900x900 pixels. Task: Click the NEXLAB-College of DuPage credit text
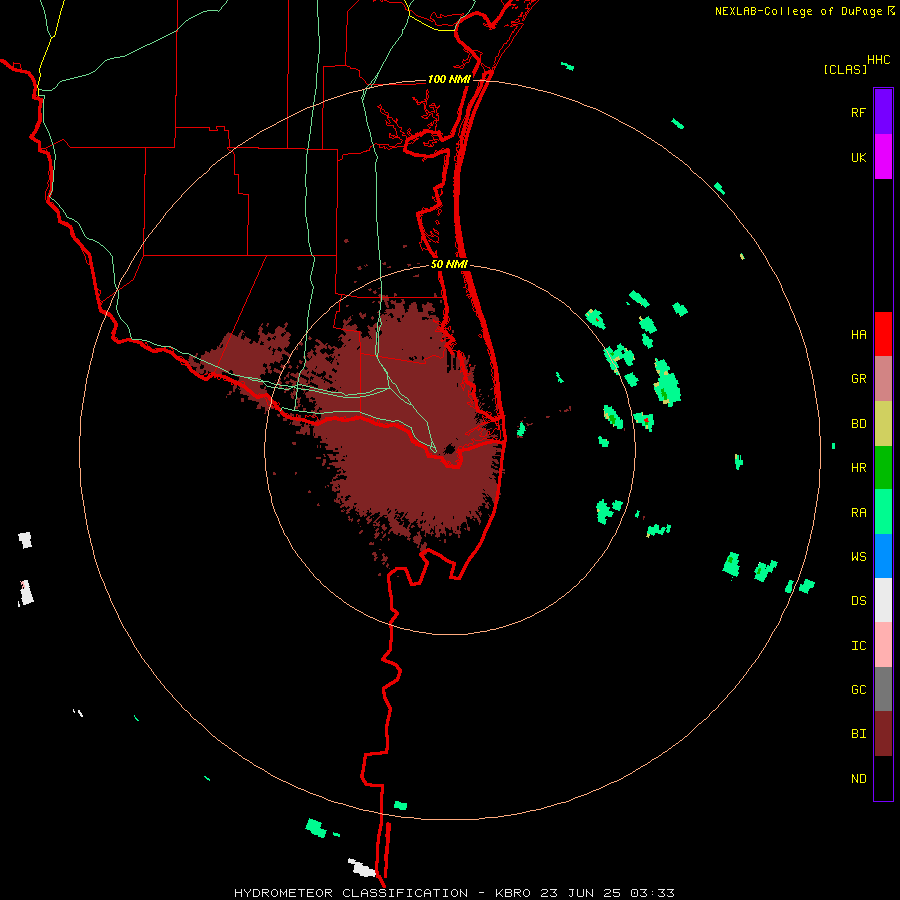798,11
